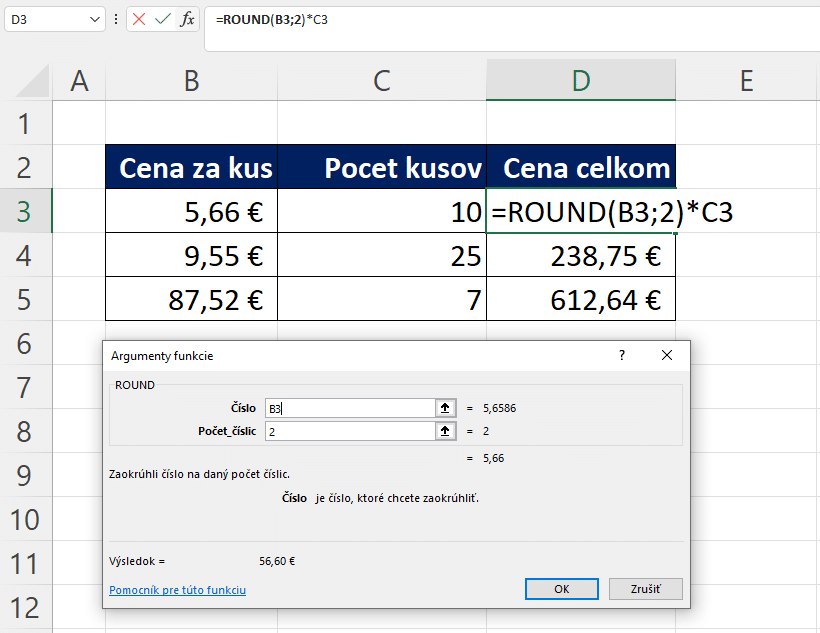This screenshot has height=633, width=820.
Task: Select column D header
Action: (x=581, y=81)
